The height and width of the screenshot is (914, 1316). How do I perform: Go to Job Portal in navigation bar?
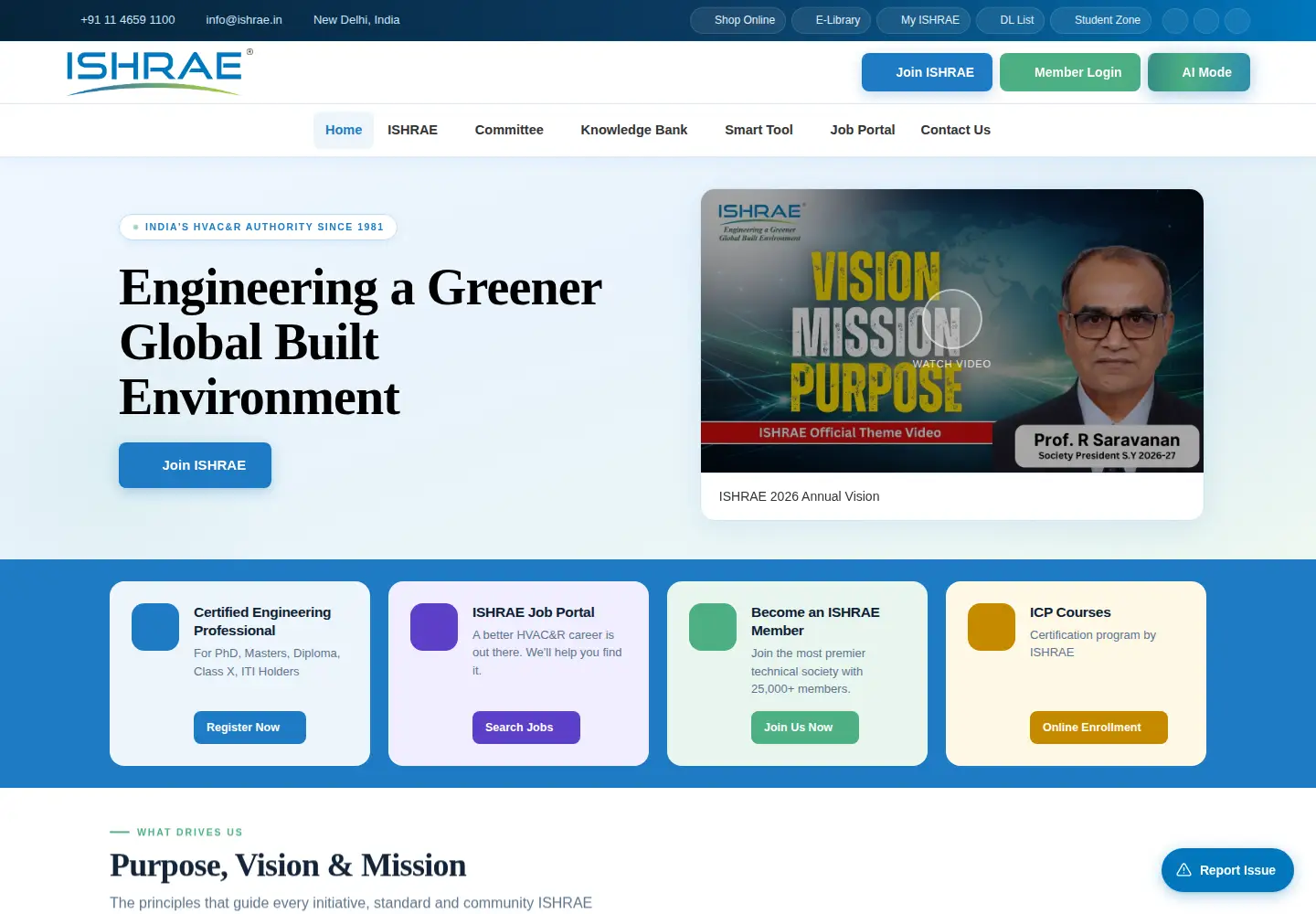[x=863, y=130]
